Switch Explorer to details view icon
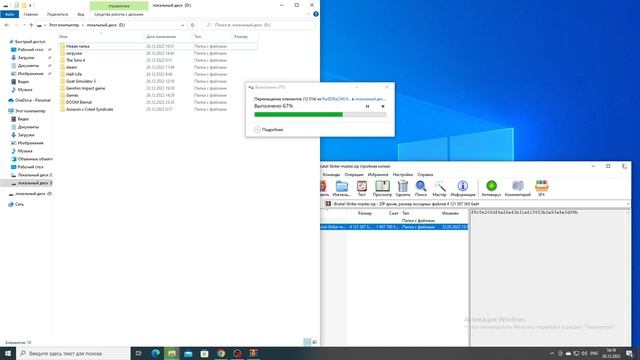 pos(307,342)
